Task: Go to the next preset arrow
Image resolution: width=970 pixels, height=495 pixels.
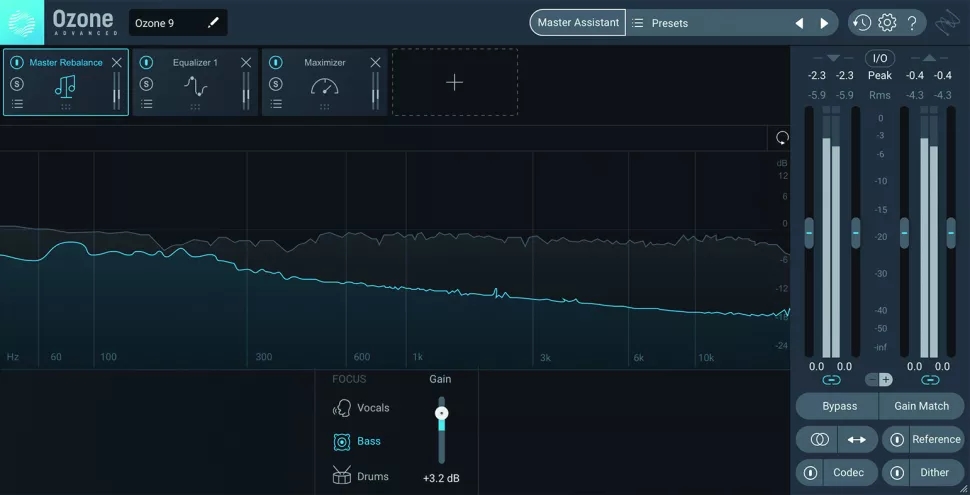Action: [824, 23]
